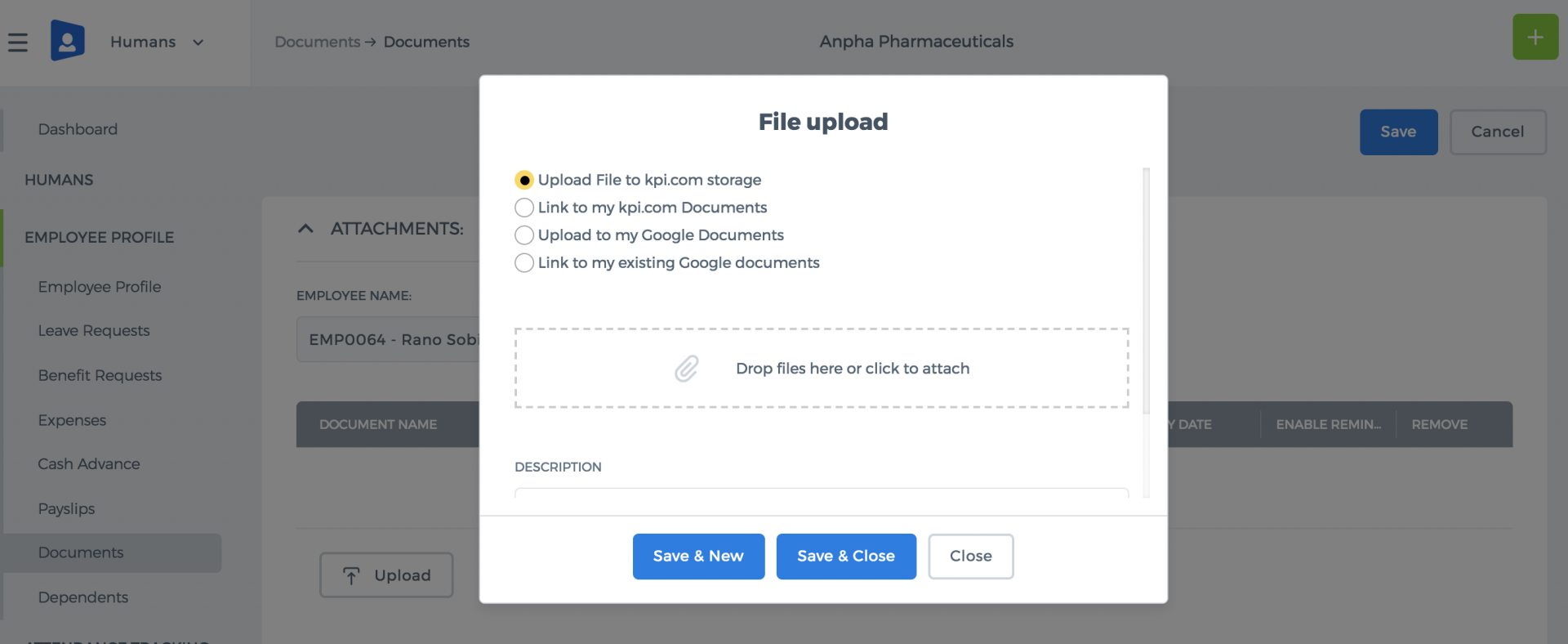Open the Employee Name combo box

[389, 339]
